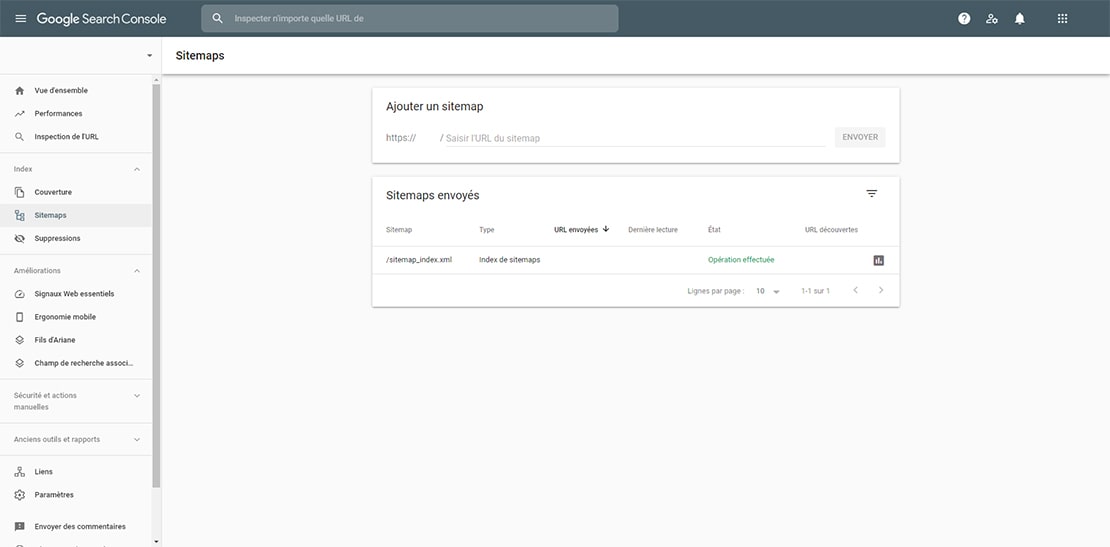Click layers icon beside Champ de recherche
Screen dimensions: 1110x547
20,363
